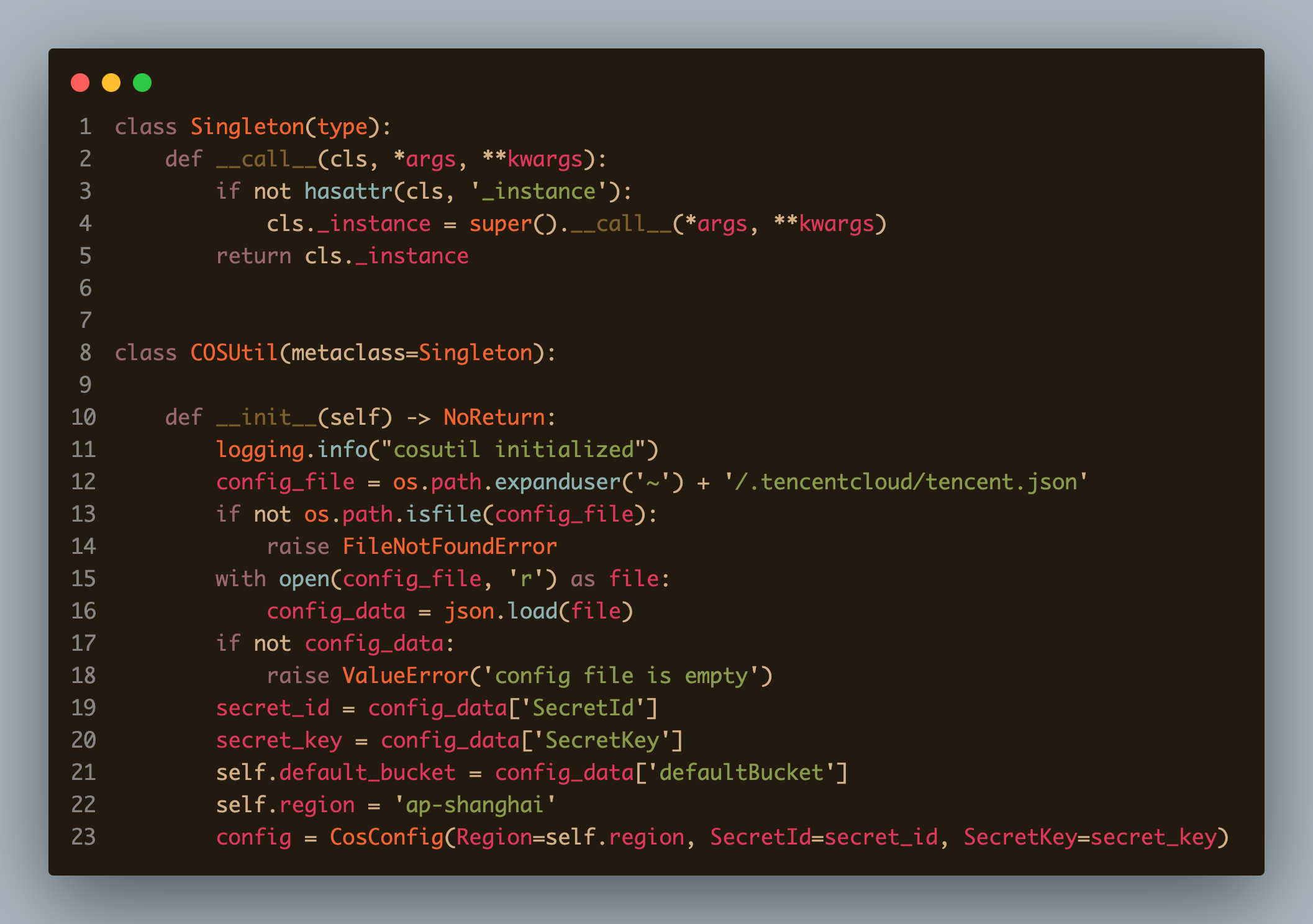Click the NoReturn type annotation
The image size is (1313, 924).
pos(494,417)
